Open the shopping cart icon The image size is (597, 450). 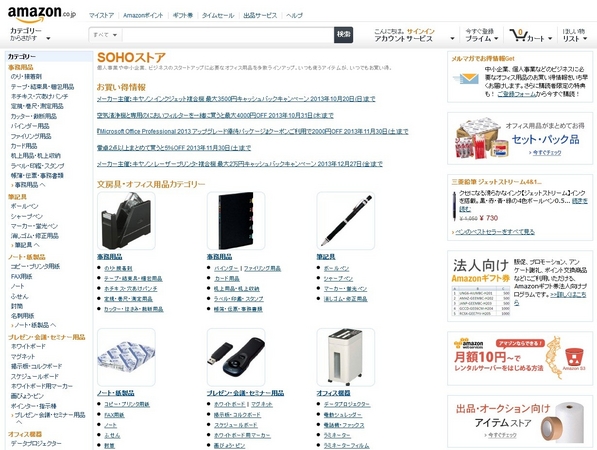coord(518,35)
